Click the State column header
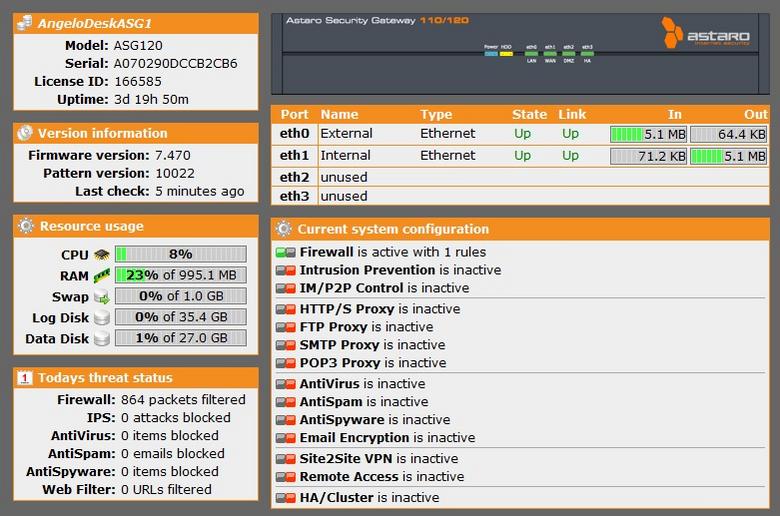The width and height of the screenshot is (780, 516). pos(529,114)
